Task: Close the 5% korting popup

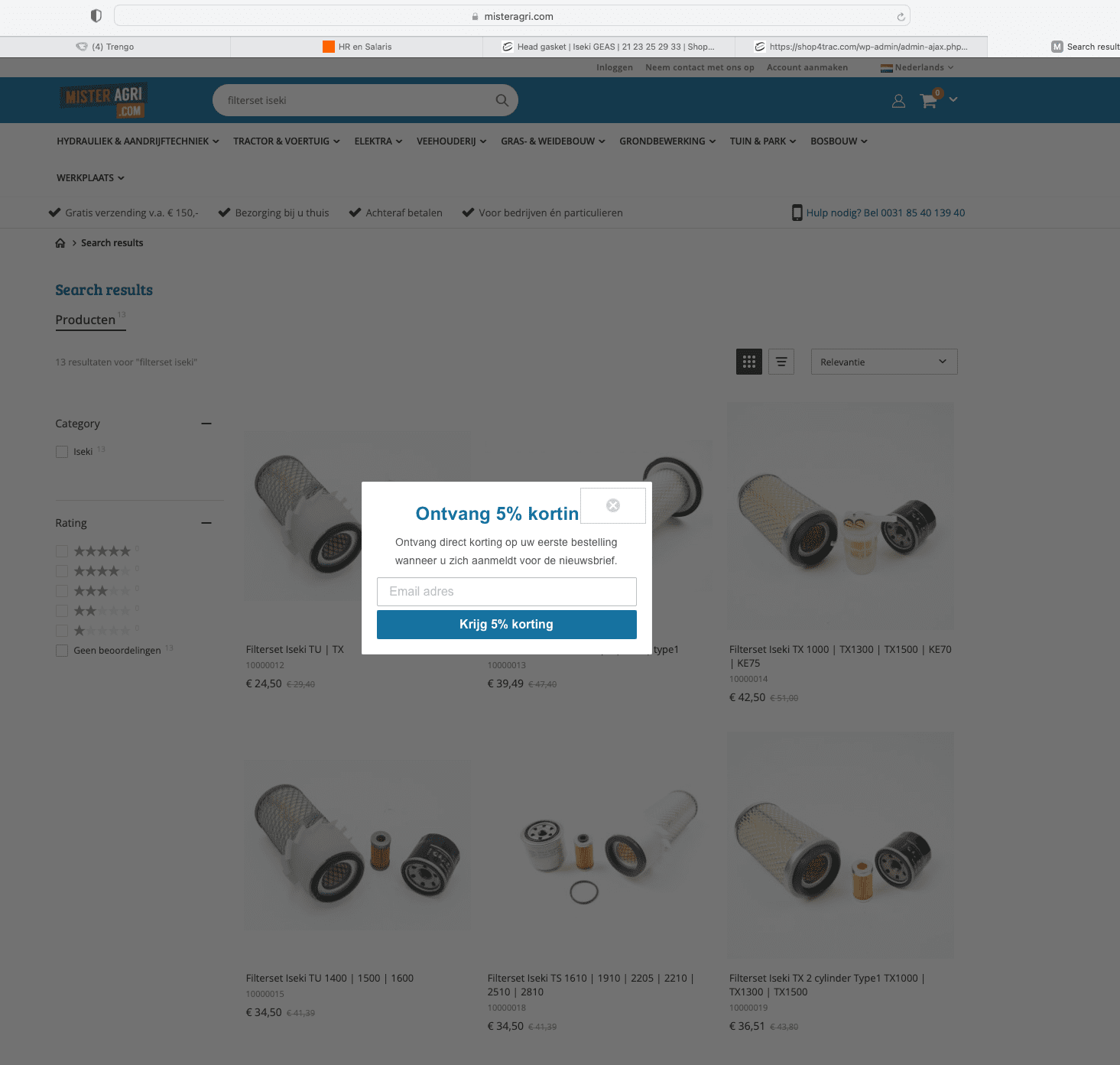Action: [x=613, y=505]
